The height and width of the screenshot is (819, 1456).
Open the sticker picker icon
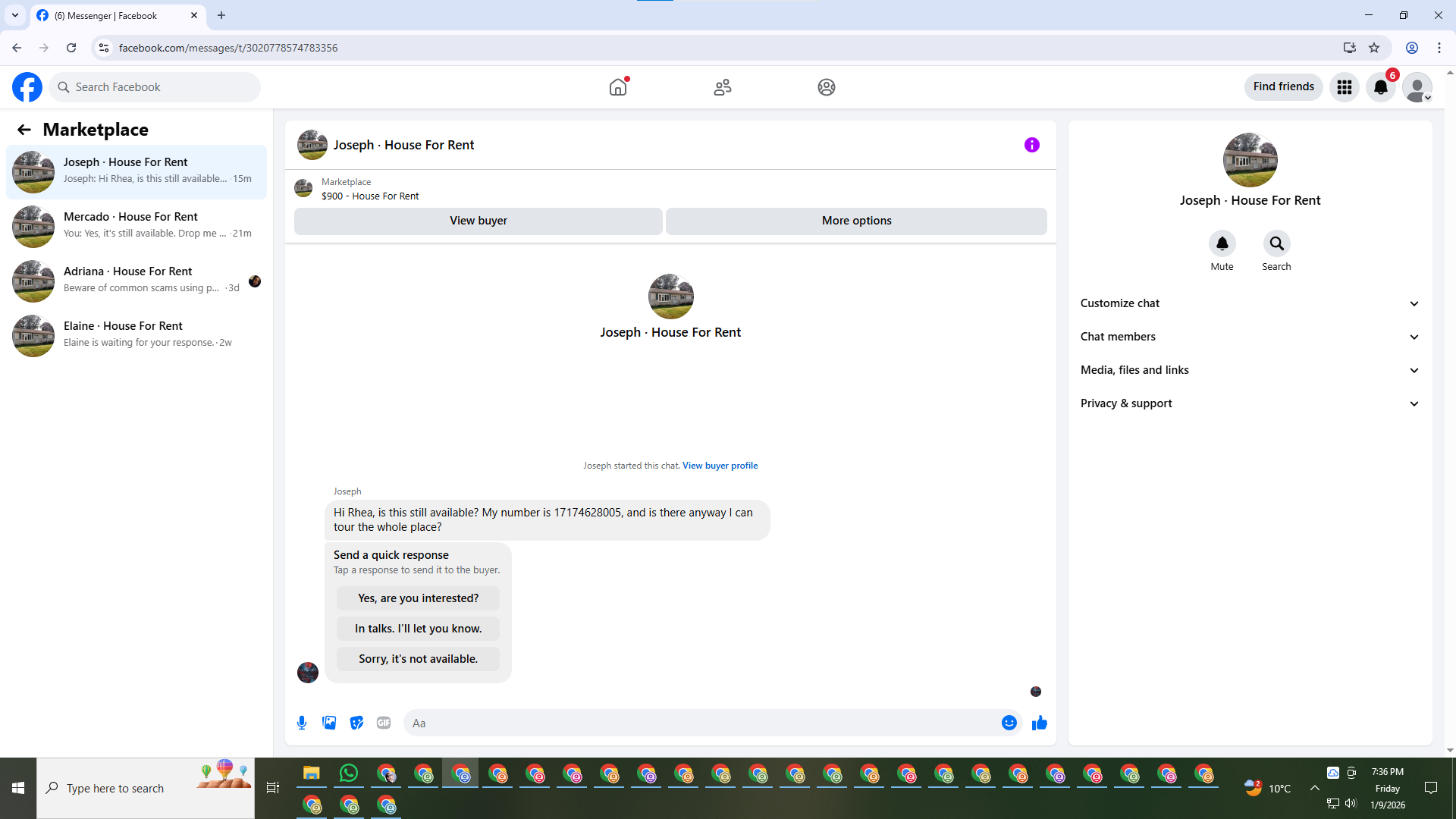tap(356, 723)
